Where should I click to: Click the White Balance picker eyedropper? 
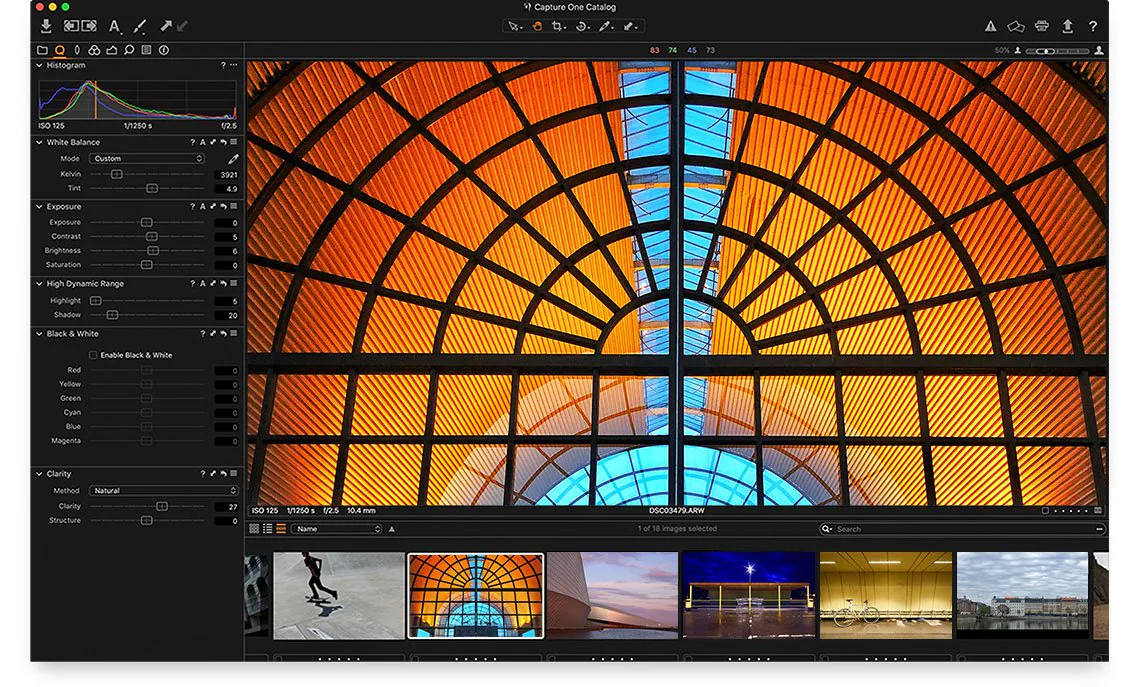[x=233, y=158]
